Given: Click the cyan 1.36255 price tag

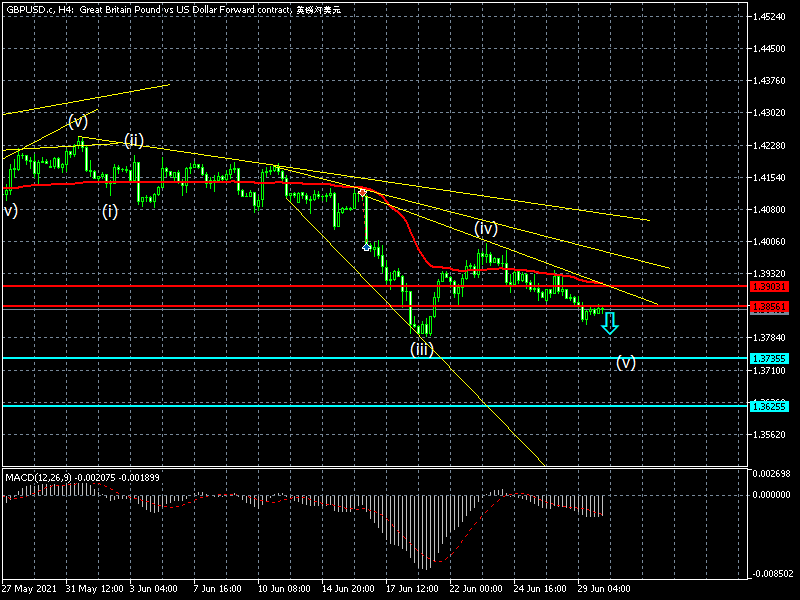Looking at the screenshot, I should point(769,407).
